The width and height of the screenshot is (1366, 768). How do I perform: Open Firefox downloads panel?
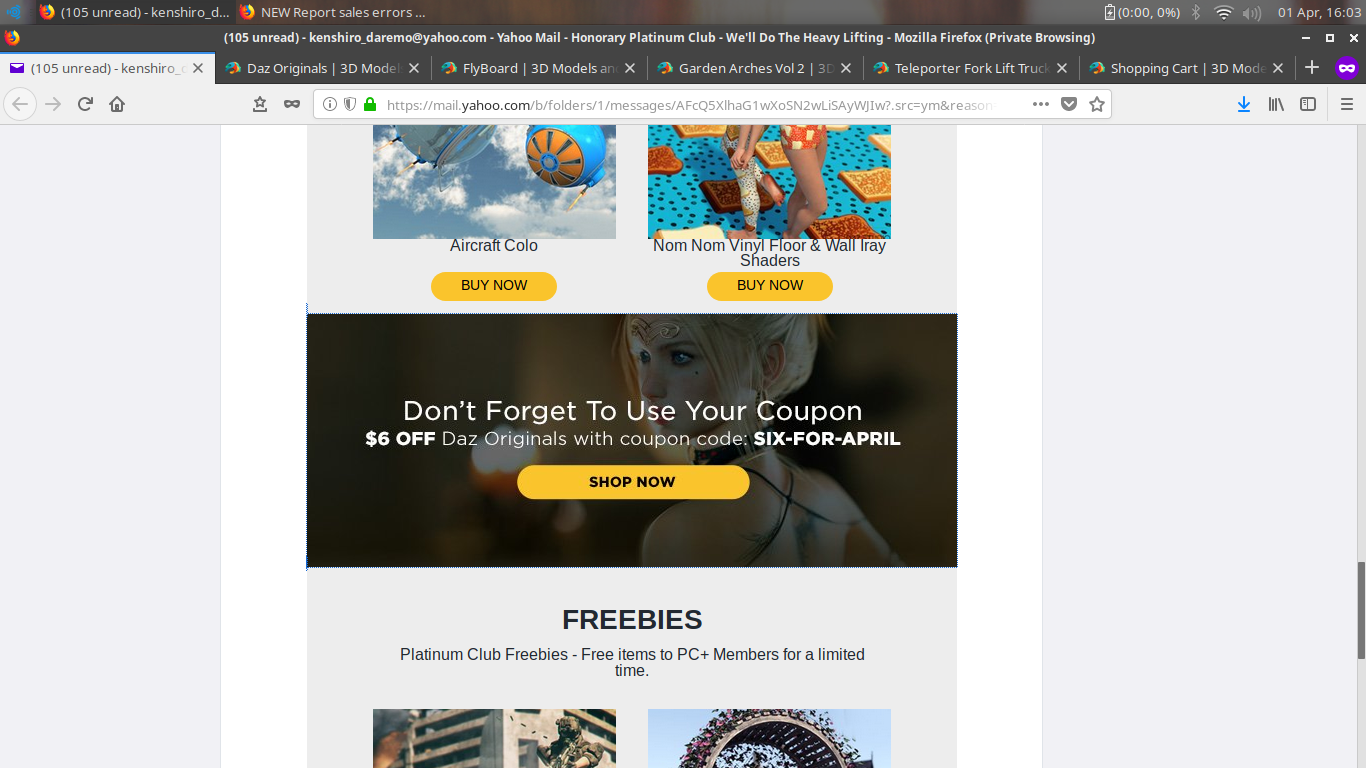coord(1244,104)
